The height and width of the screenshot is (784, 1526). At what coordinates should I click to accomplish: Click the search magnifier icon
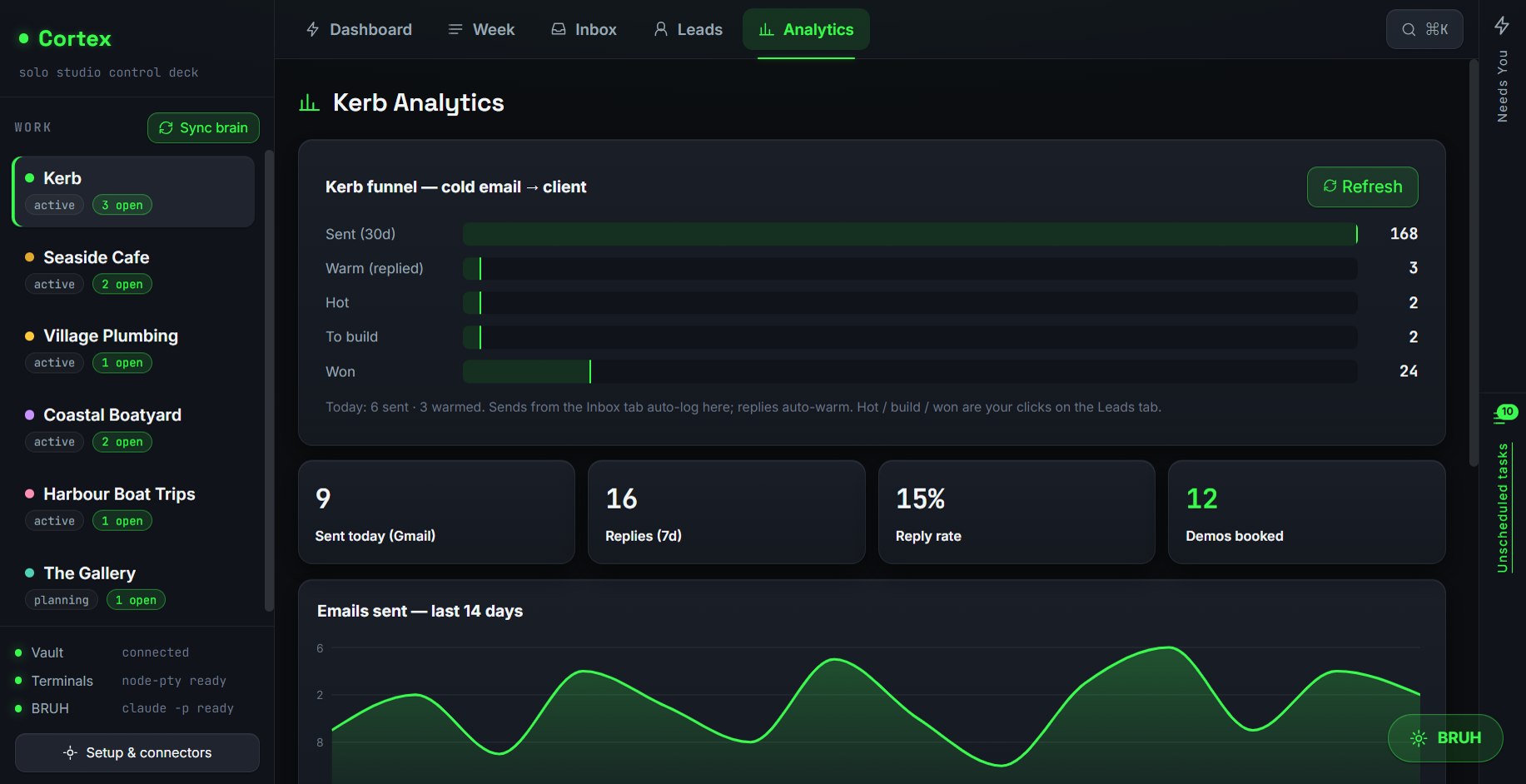coord(1409,30)
